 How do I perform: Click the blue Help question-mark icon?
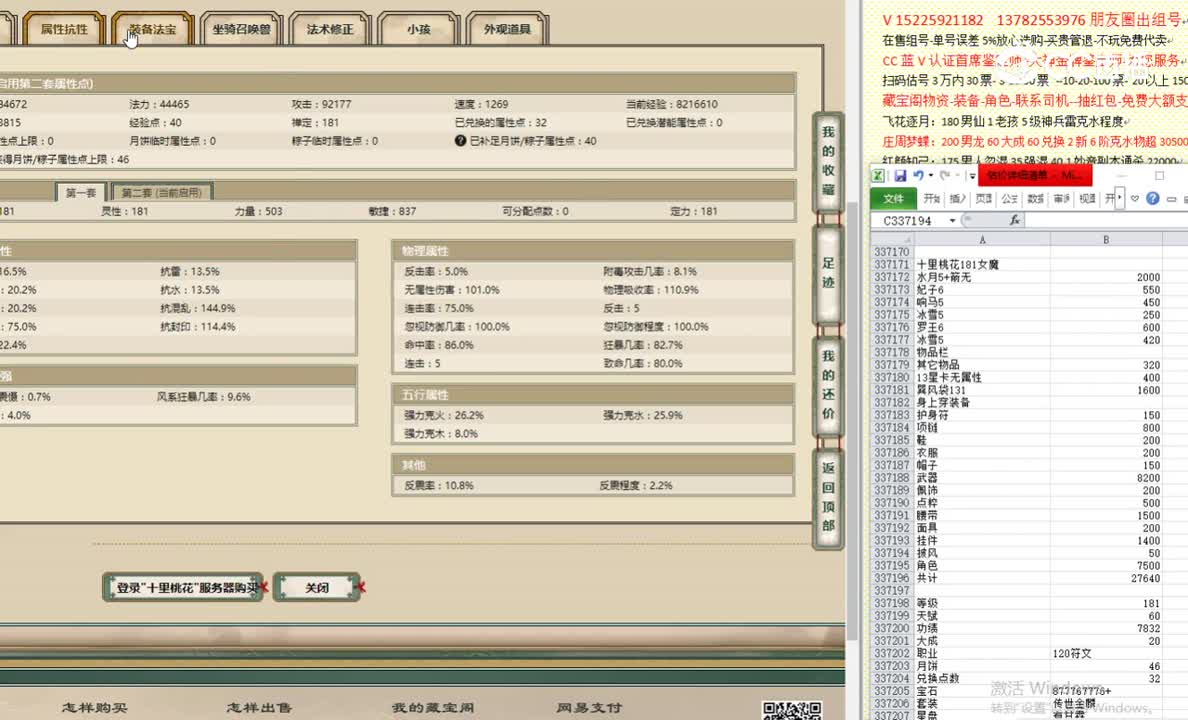[x=1153, y=198]
